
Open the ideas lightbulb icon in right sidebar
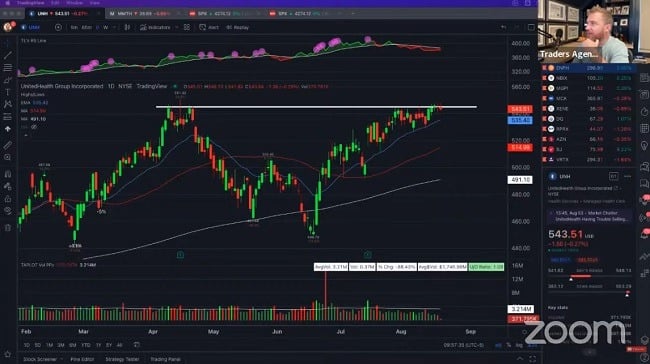pos(644,146)
